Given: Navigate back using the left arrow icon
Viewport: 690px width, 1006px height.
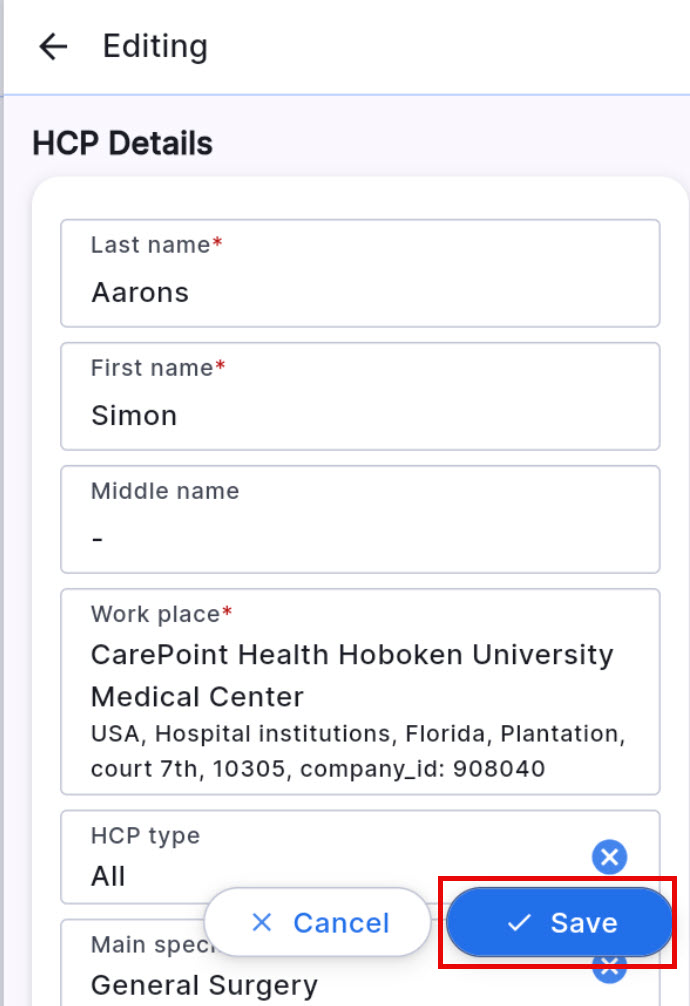Looking at the screenshot, I should [x=50, y=46].
